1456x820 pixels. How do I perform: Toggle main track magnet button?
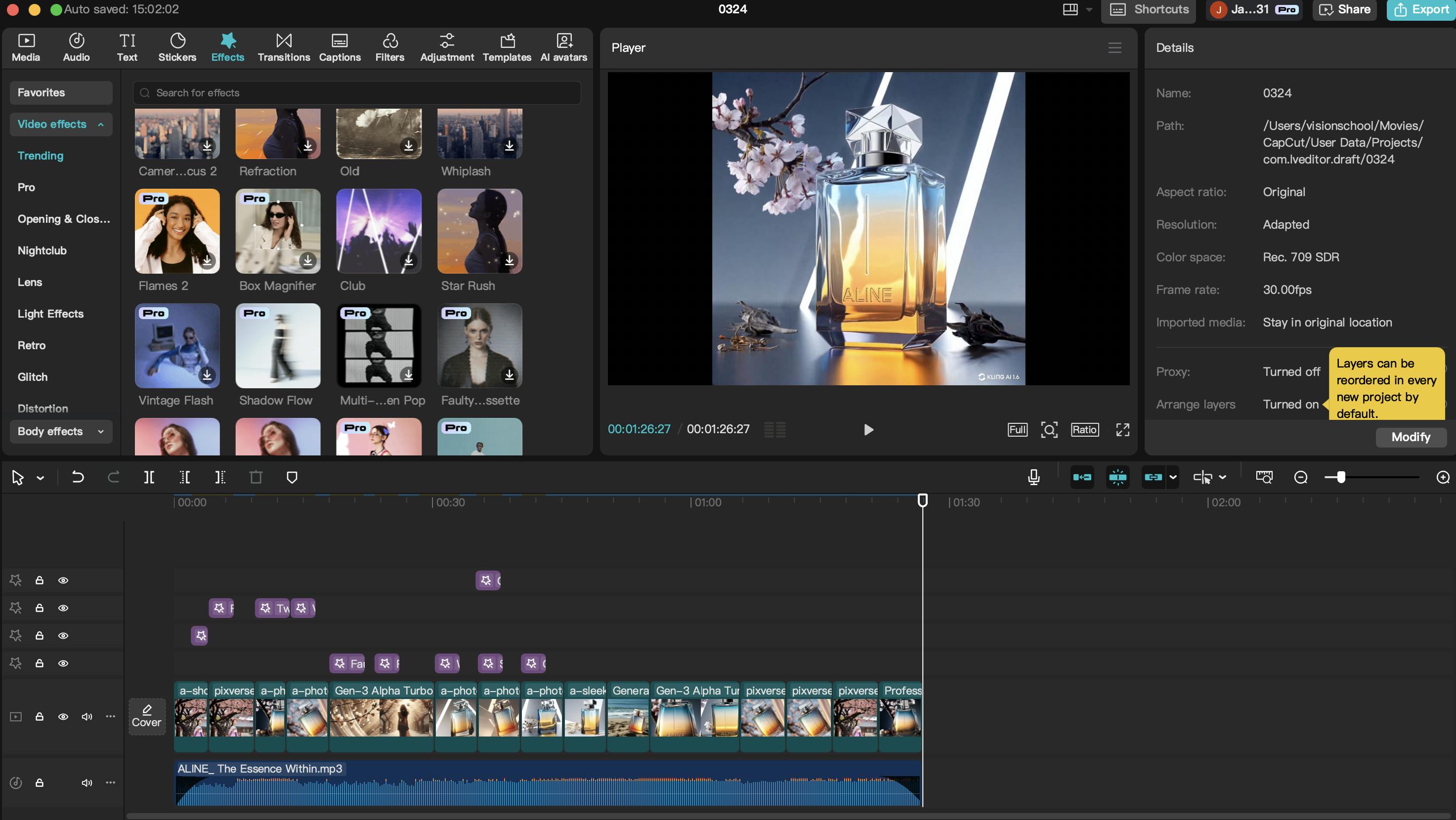[1082, 478]
